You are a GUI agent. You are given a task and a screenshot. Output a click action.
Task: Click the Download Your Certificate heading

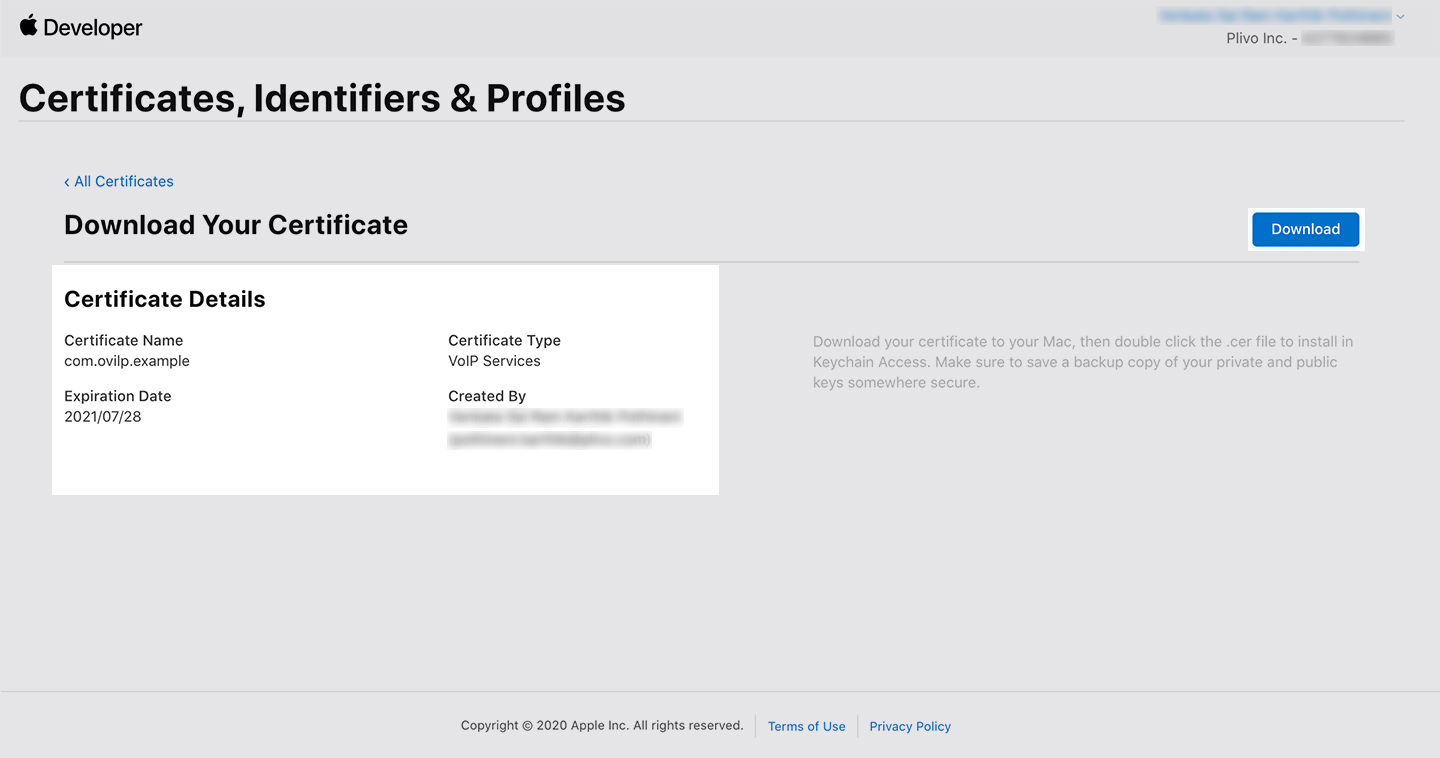(236, 225)
